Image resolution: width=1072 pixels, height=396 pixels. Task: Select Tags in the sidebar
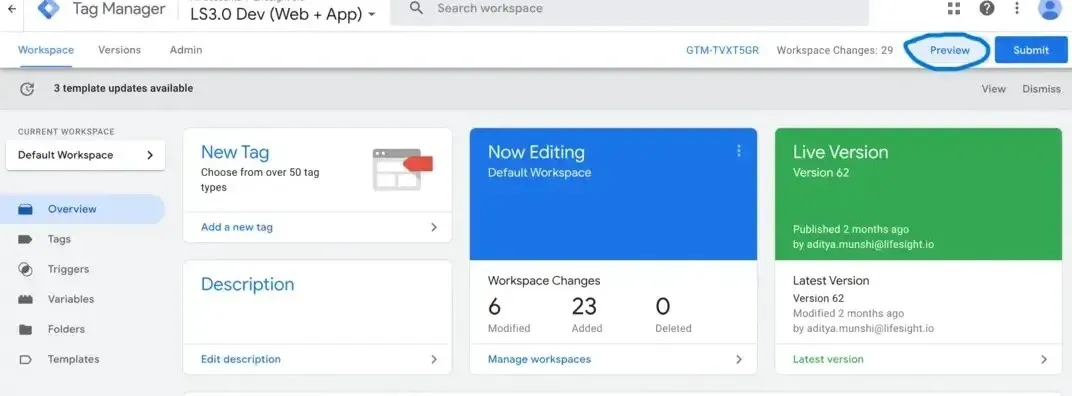(x=82, y=239)
